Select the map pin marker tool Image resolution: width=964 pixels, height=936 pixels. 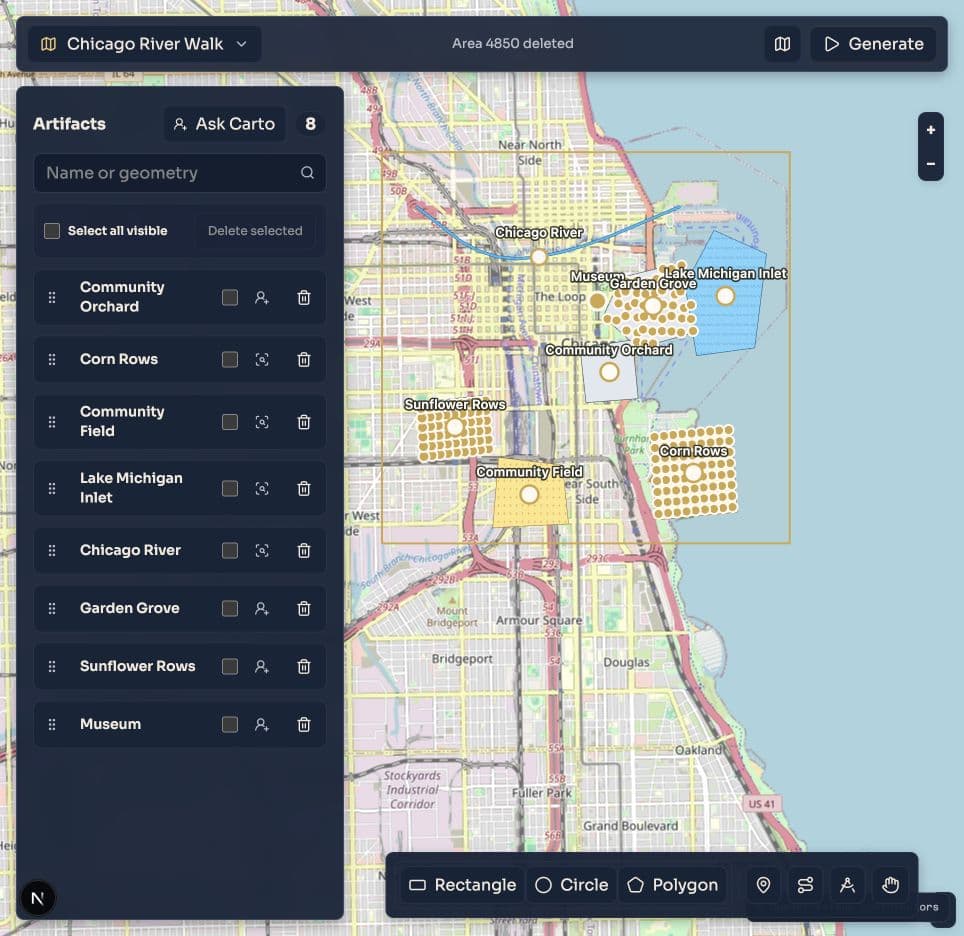[x=763, y=885]
